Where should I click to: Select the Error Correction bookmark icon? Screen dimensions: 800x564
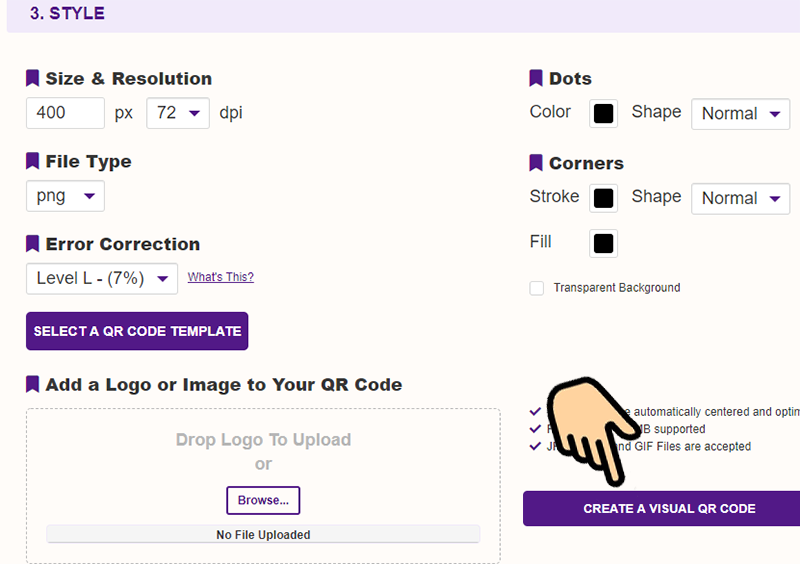coord(33,244)
